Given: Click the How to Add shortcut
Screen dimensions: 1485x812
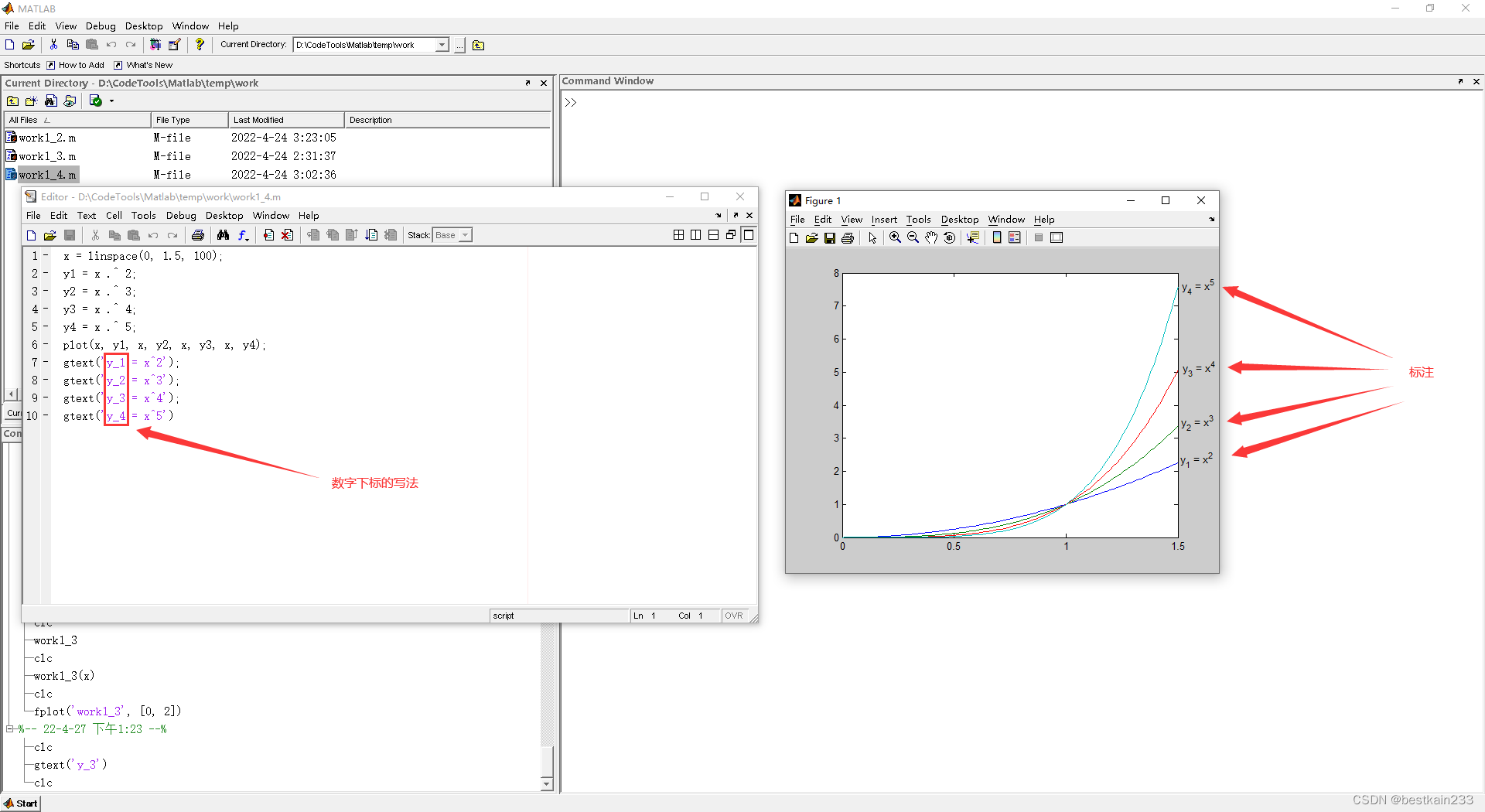Looking at the screenshot, I should click(x=76, y=65).
